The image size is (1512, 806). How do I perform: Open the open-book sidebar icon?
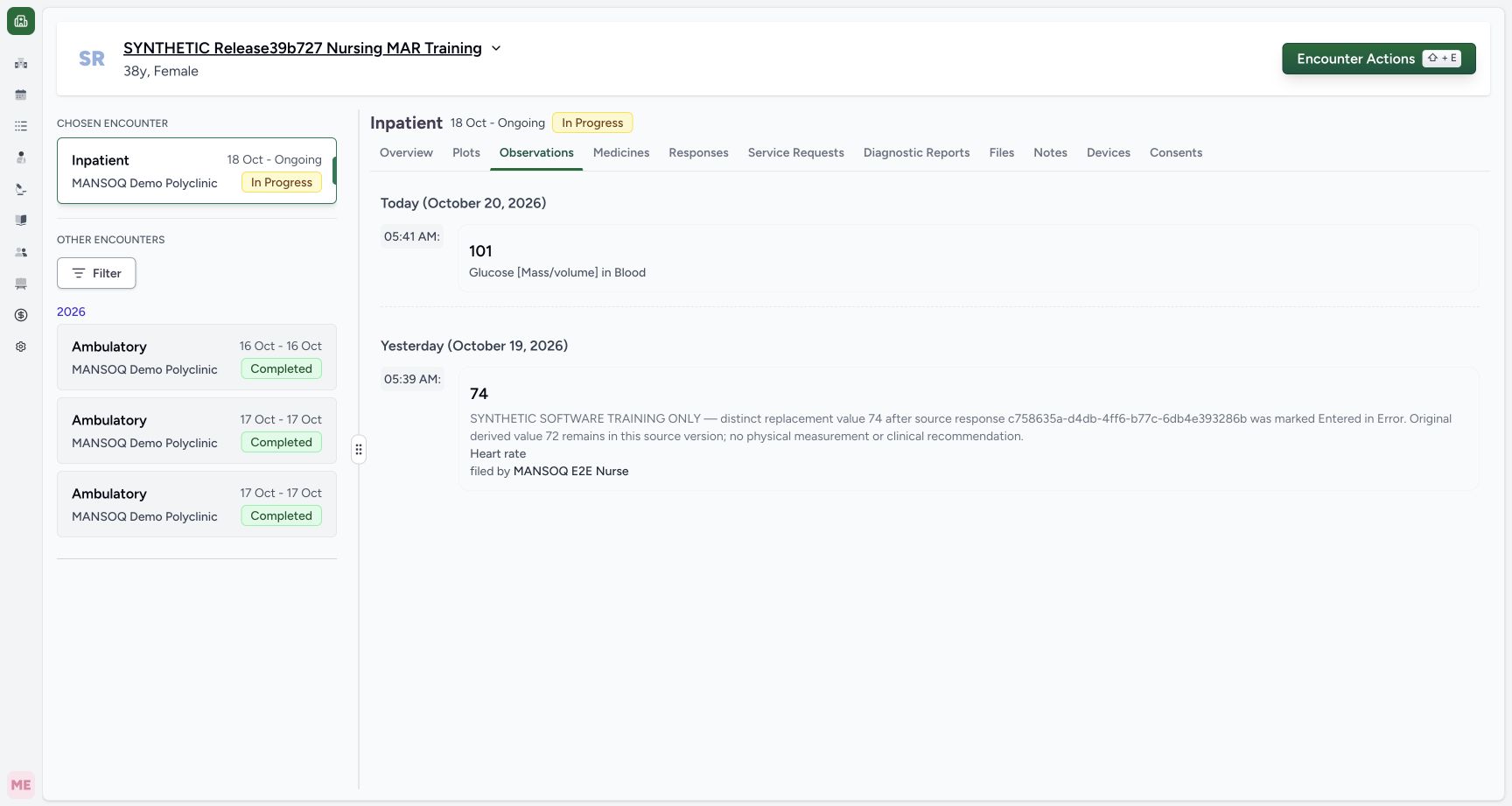[21, 221]
